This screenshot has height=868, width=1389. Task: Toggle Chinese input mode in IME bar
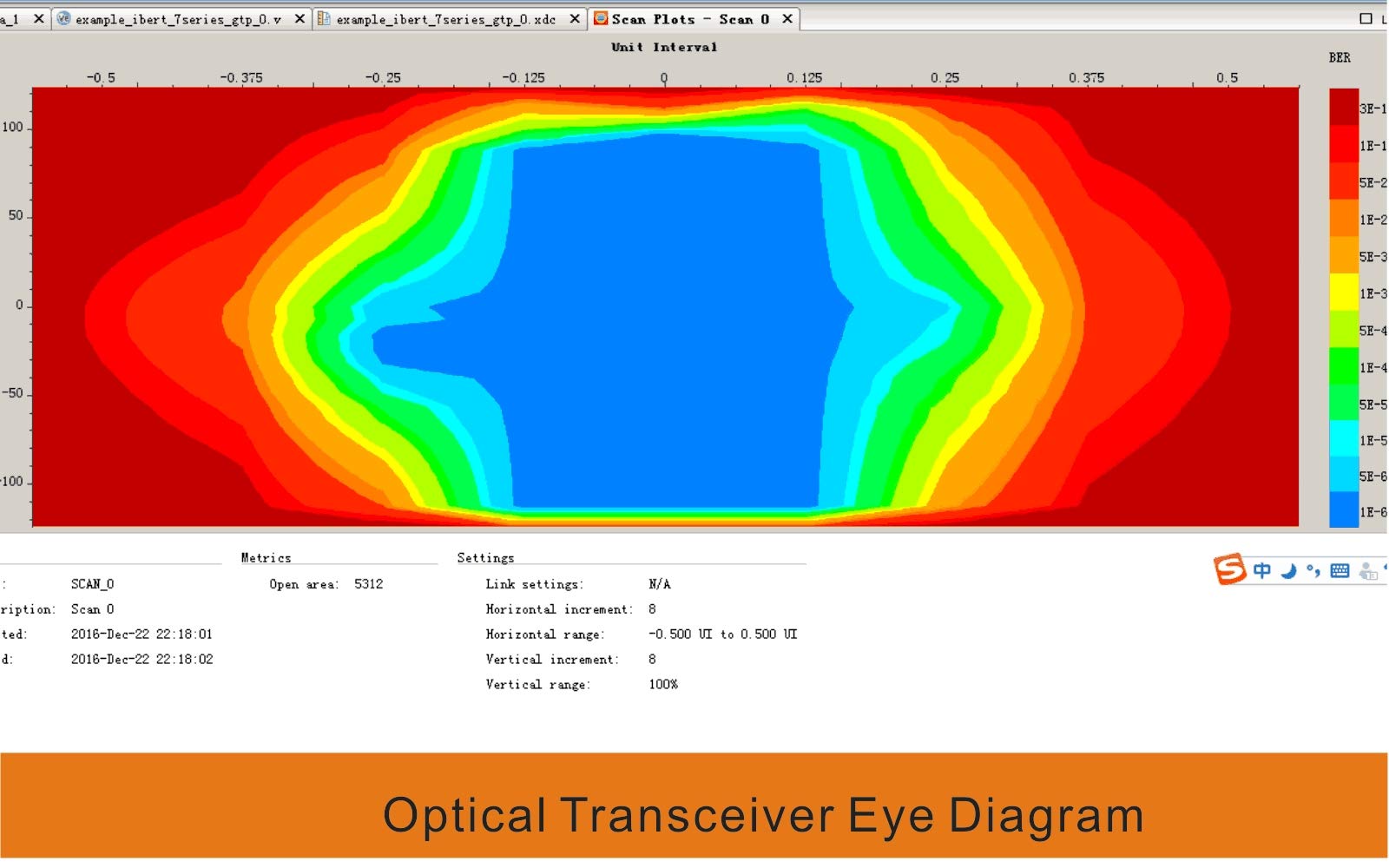tap(1262, 570)
